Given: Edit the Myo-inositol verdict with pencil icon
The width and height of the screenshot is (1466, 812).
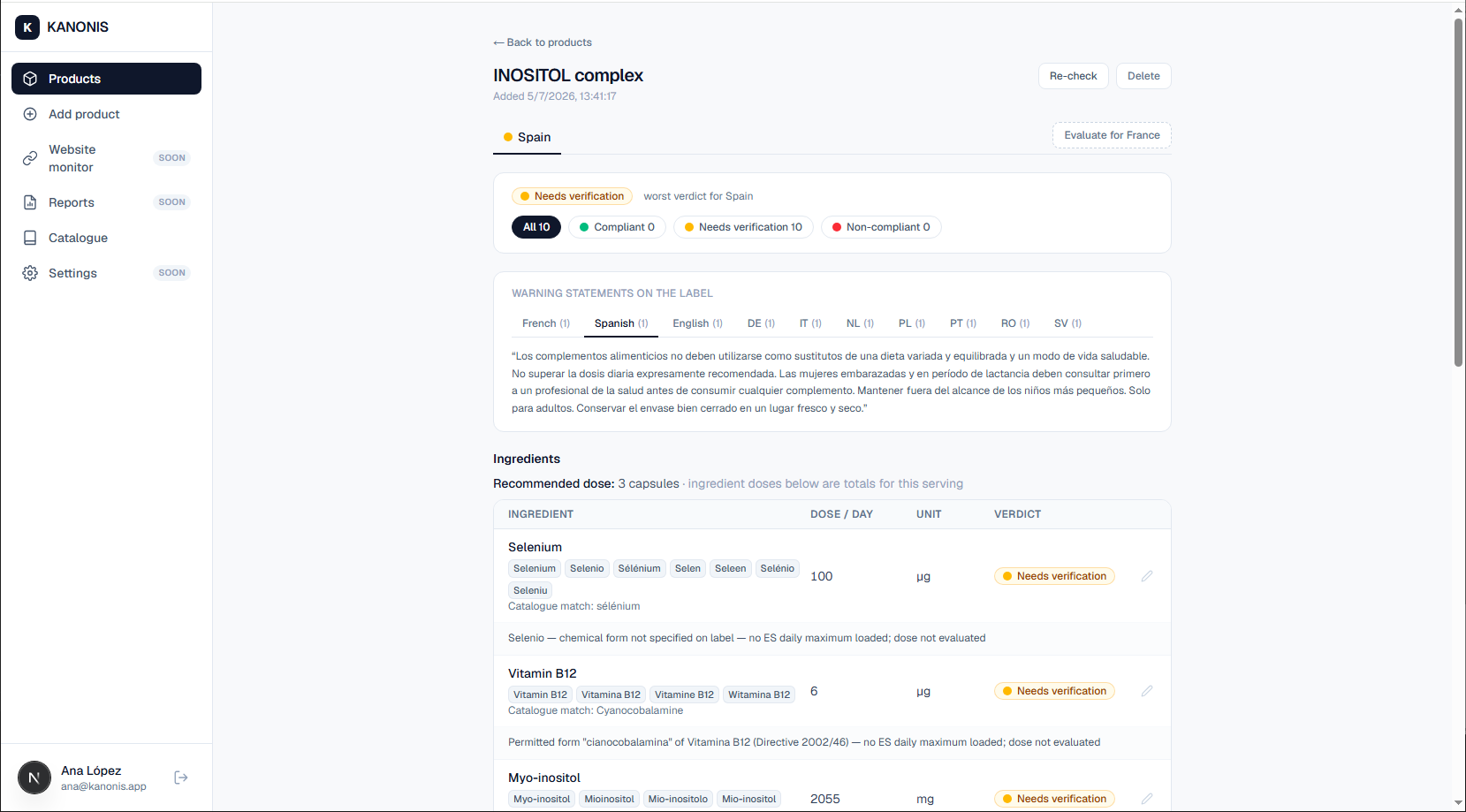Looking at the screenshot, I should tap(1147, 799).
